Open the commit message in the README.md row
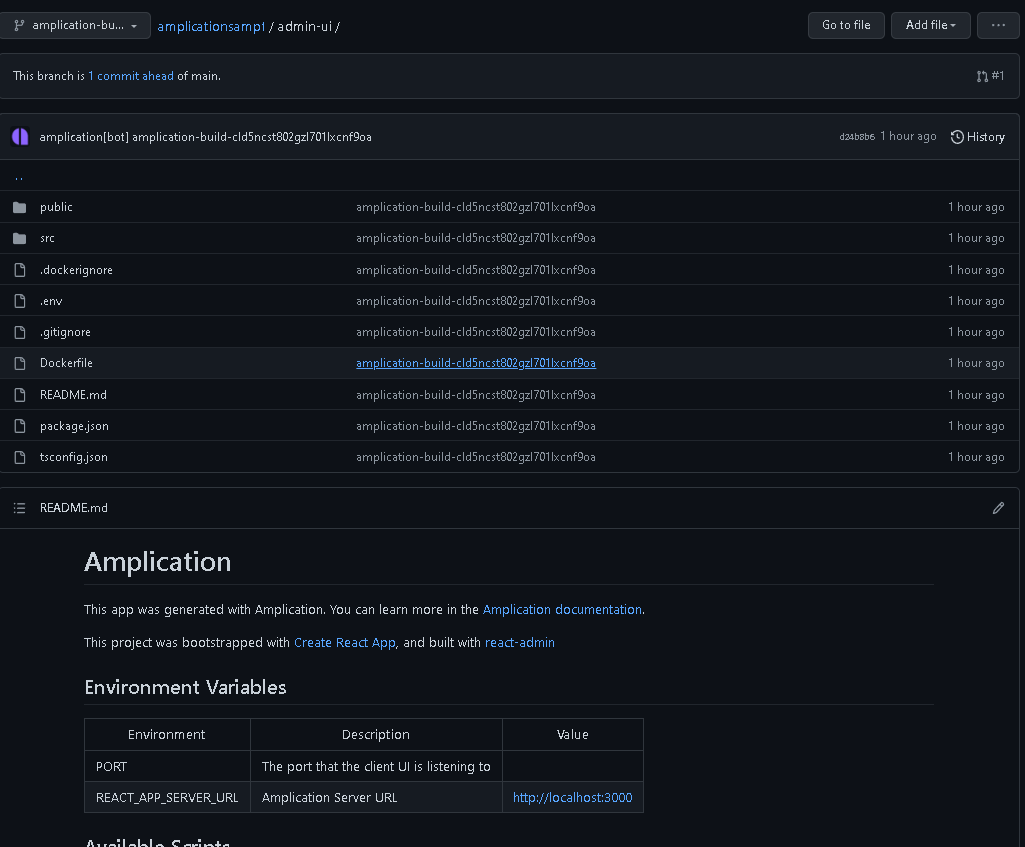The width and height of the screenshot is (1025, 847). (x=476, y=395)
